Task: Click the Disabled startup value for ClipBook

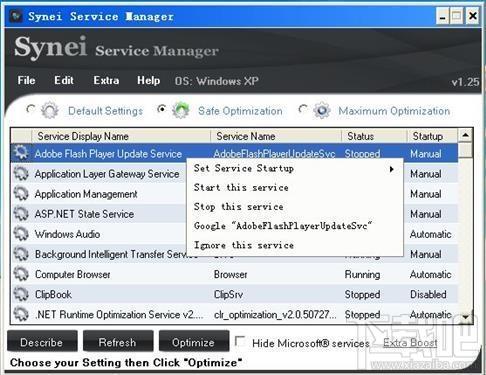Action: point(428,294)
